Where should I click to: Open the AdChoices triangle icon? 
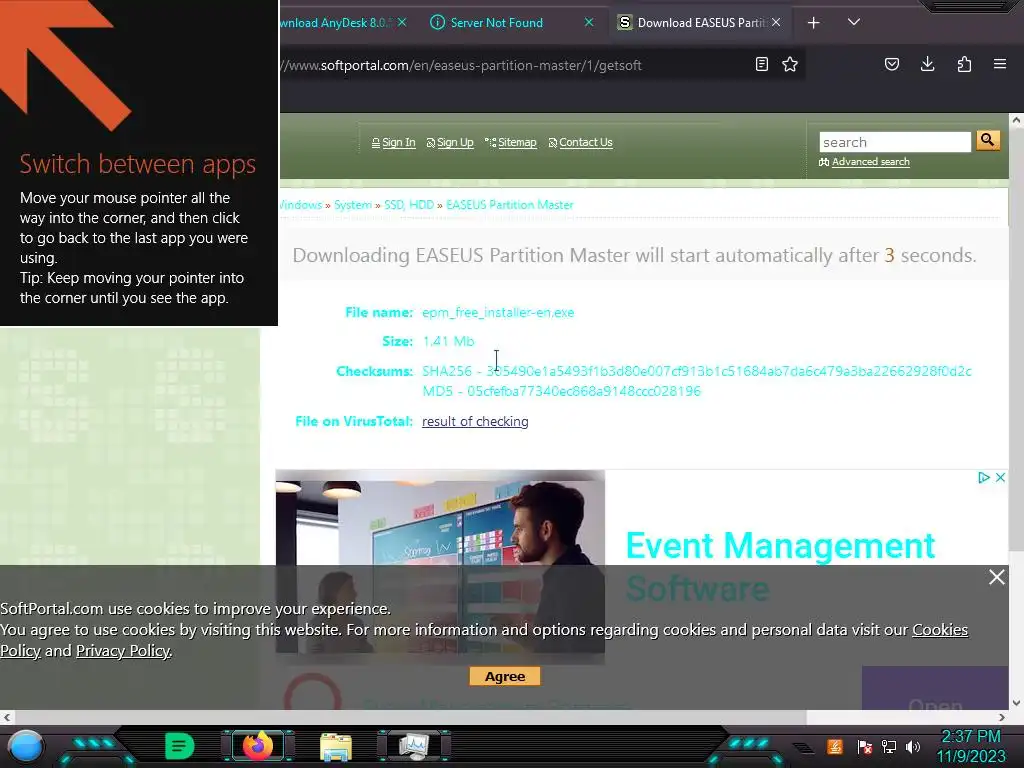pyautogui.click(x=984, y=478)
